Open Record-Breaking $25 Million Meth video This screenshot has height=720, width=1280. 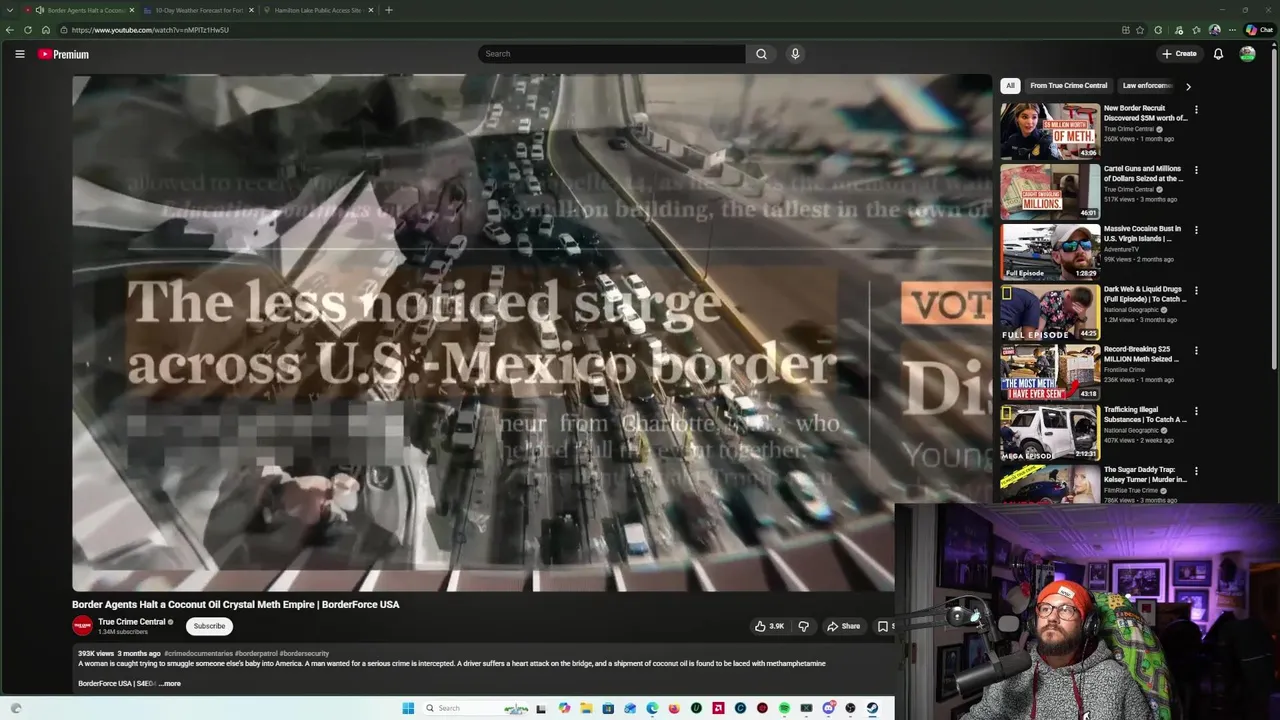1050,372
